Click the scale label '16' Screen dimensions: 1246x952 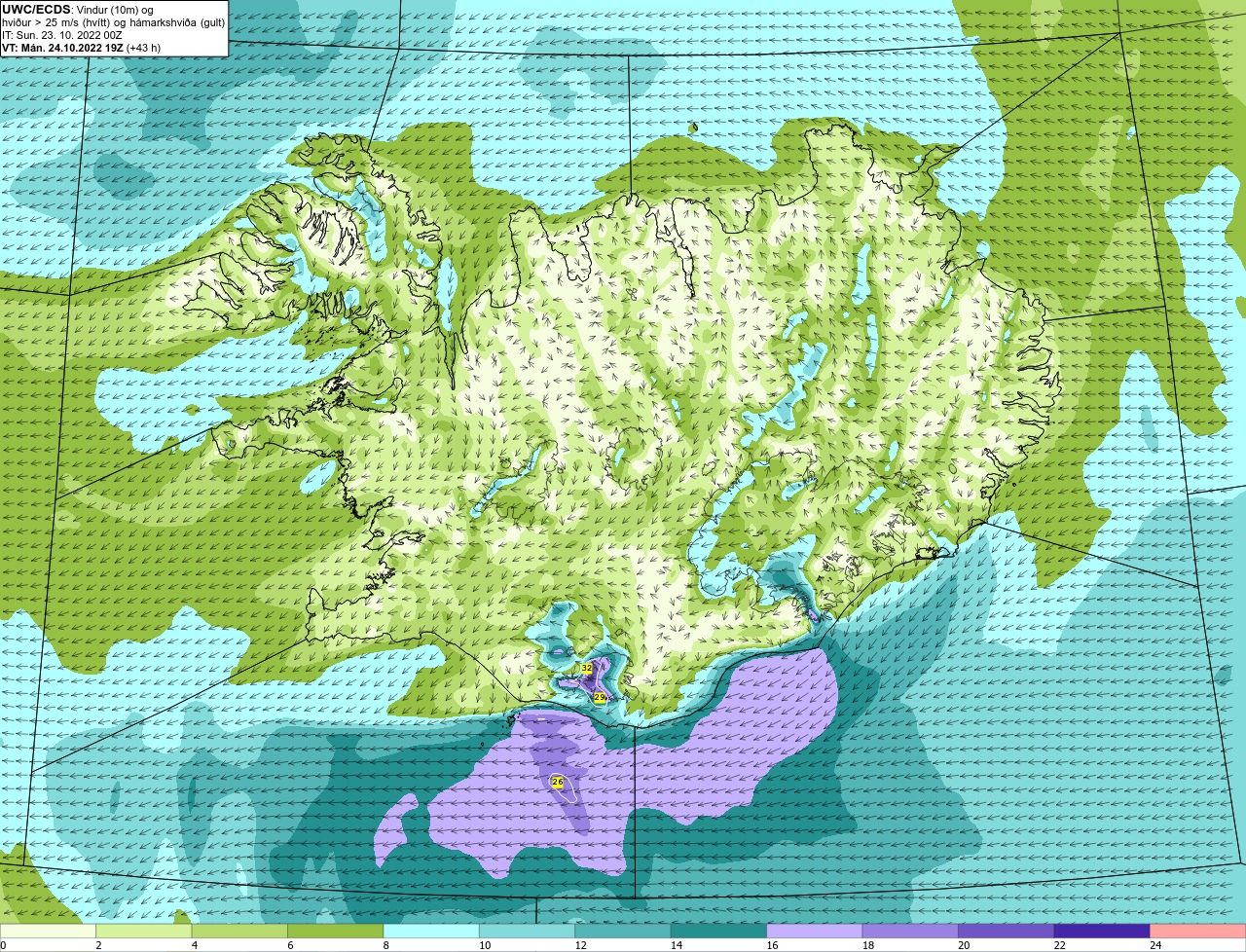(772, 945)
